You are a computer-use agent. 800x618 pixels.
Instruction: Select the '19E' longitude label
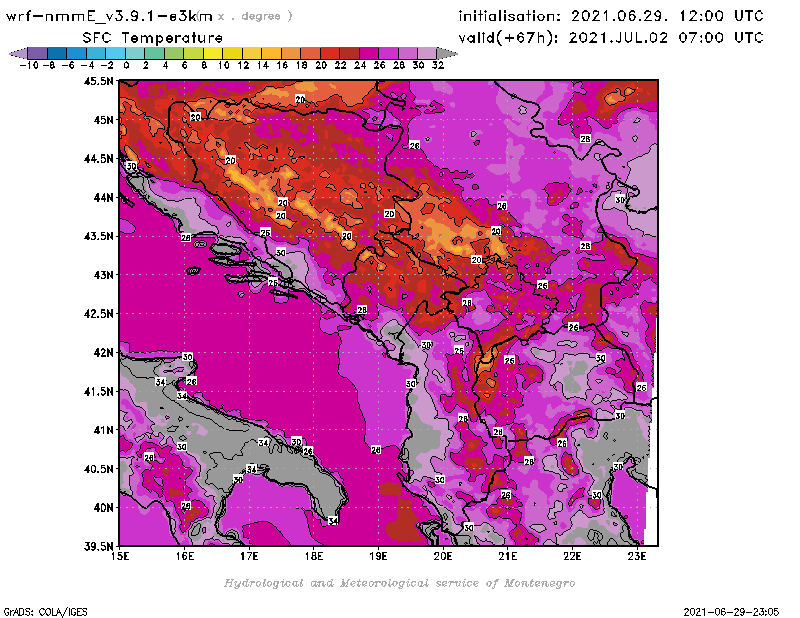(379, 556)
